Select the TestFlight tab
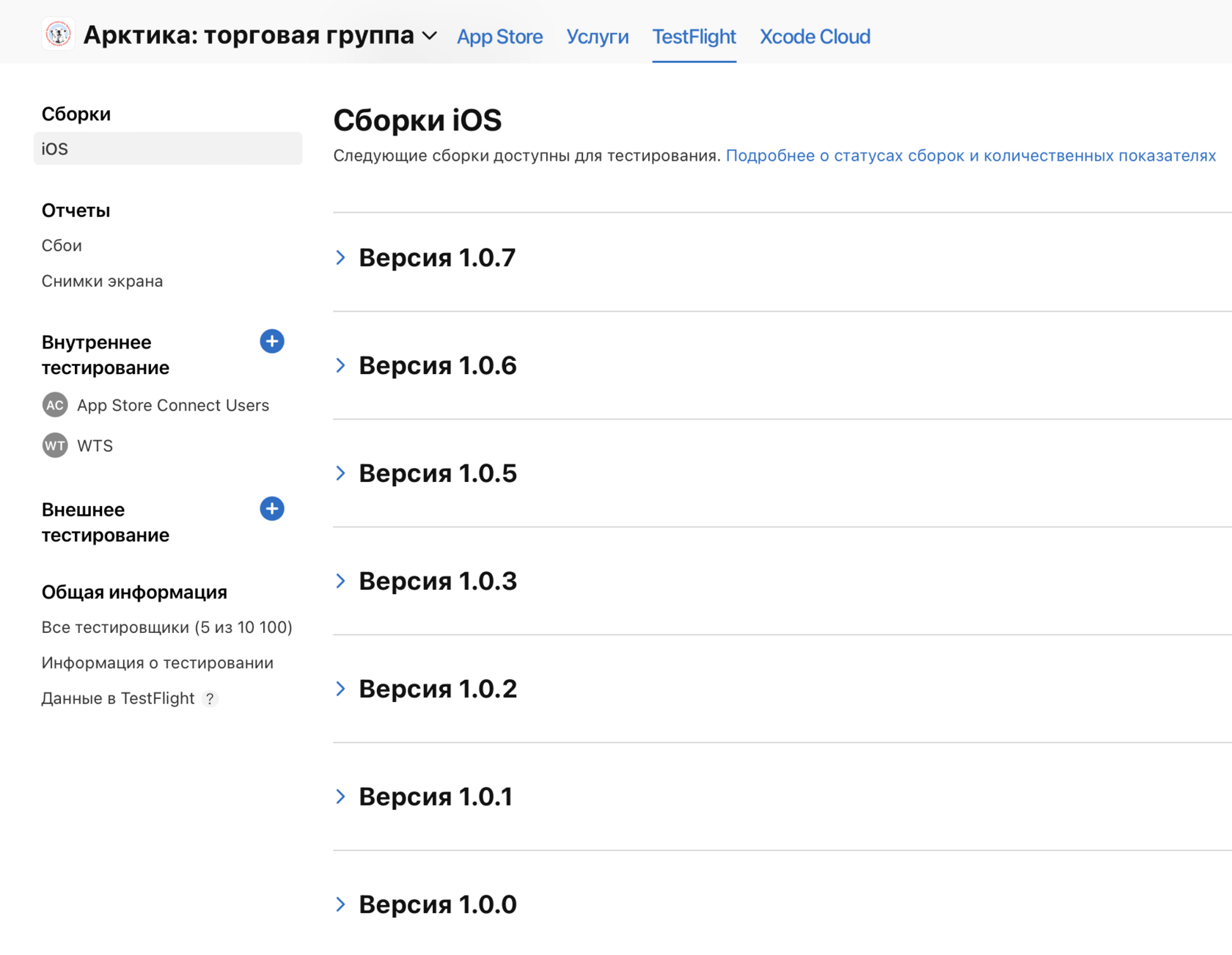This screenshot has height=955, width=1232. click(694, 37)
